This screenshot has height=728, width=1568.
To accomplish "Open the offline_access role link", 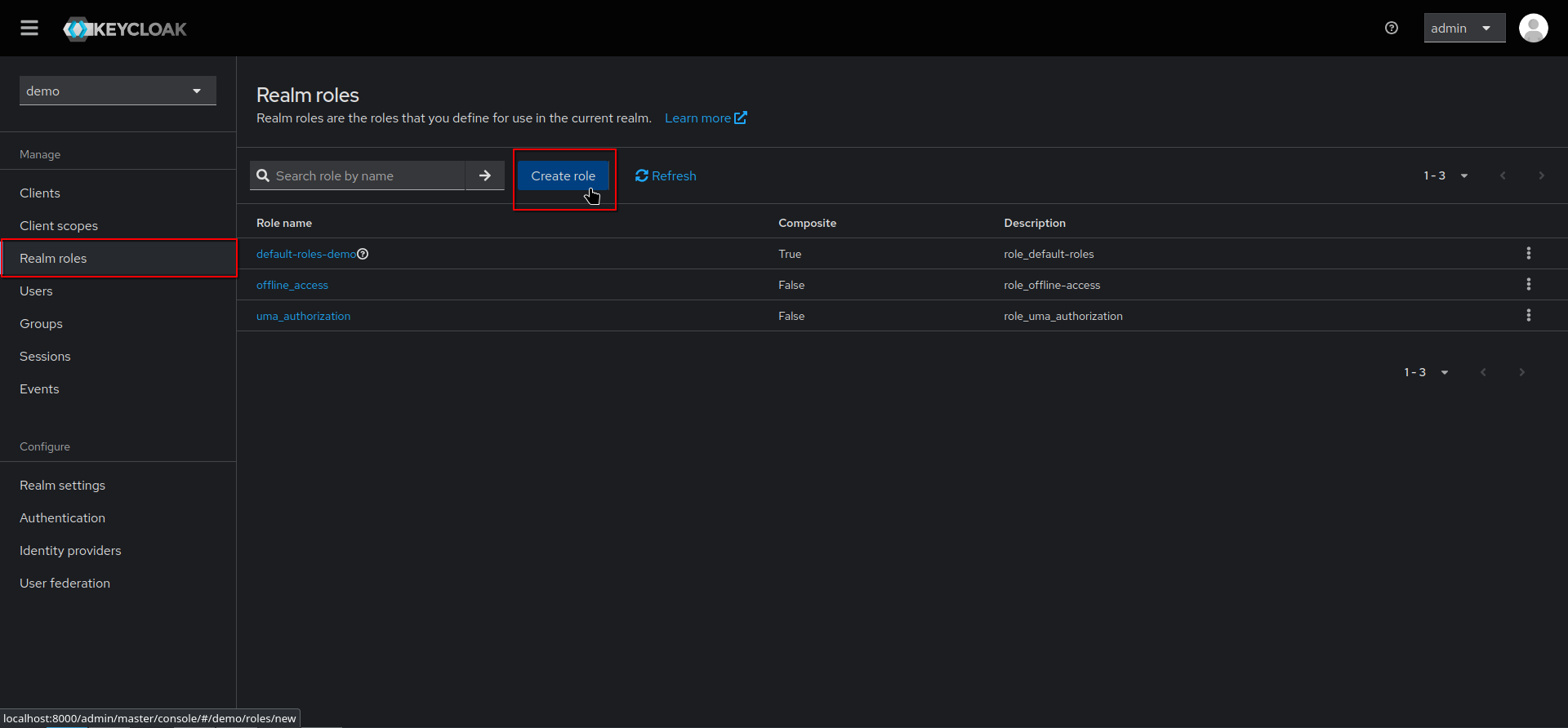I will point(292,285).
